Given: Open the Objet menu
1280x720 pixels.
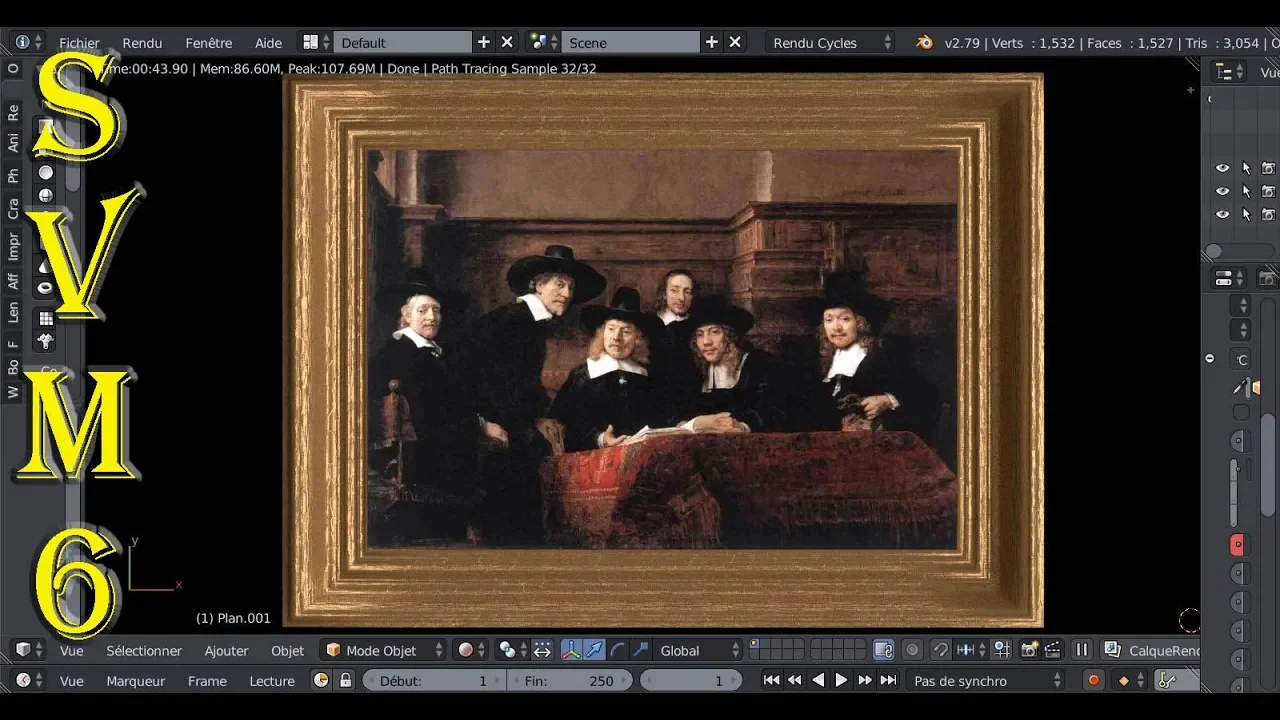Looking at the screenshot, I should click(287, 651).
